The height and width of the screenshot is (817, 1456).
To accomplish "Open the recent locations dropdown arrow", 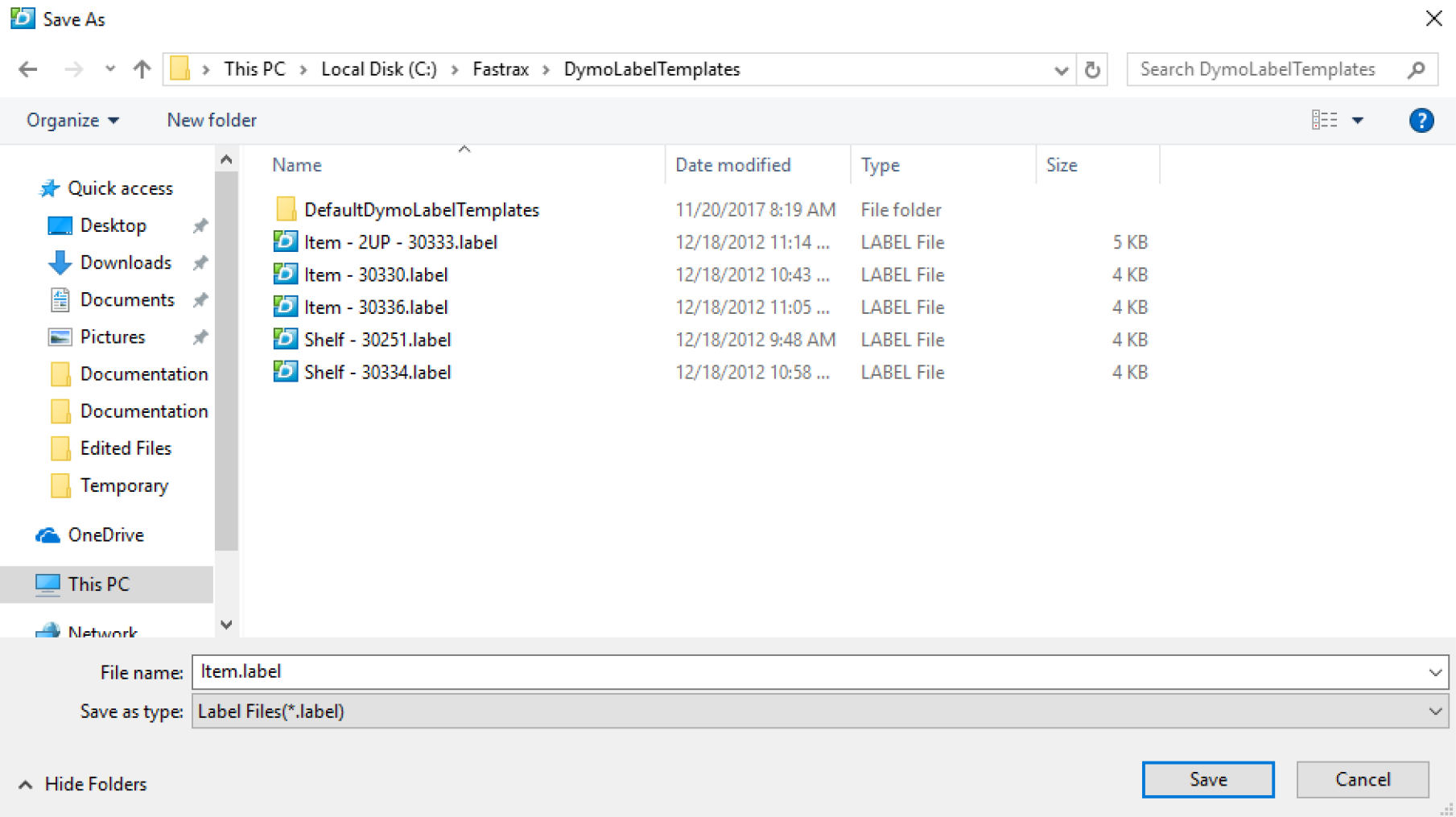I will pyautogui.click(x=110, y=69).
